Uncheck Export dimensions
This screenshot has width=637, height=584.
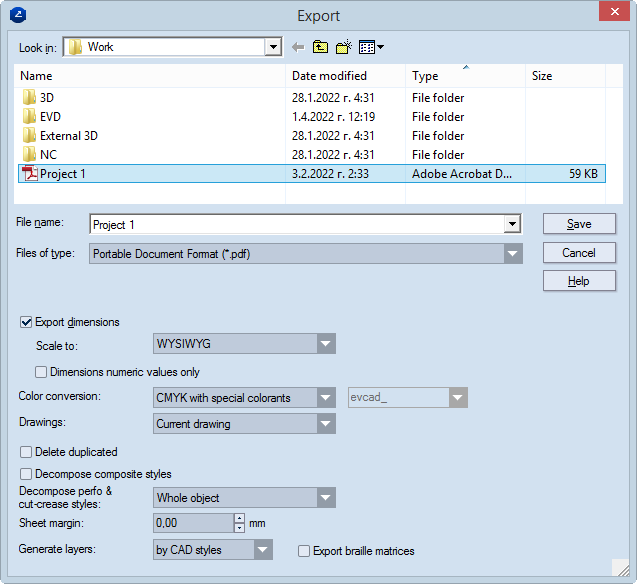[27, 323]
